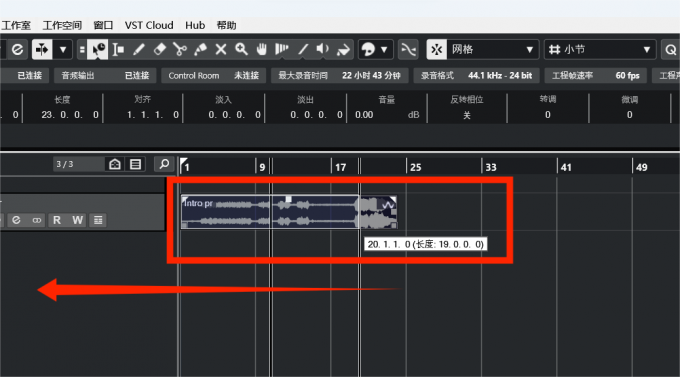Screen dimensions: 680x377
Task: Toggle the track link ∞ icon
Action: (x=37, y=220)
